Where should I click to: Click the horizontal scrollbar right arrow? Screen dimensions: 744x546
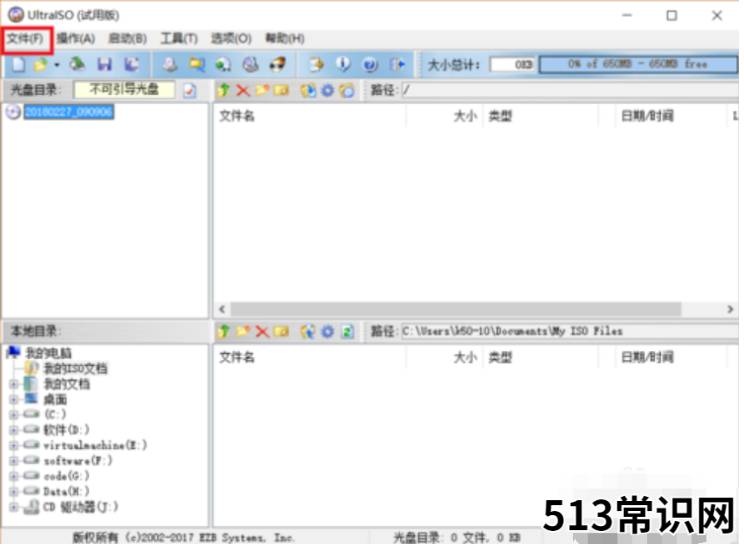click(730, 309)
